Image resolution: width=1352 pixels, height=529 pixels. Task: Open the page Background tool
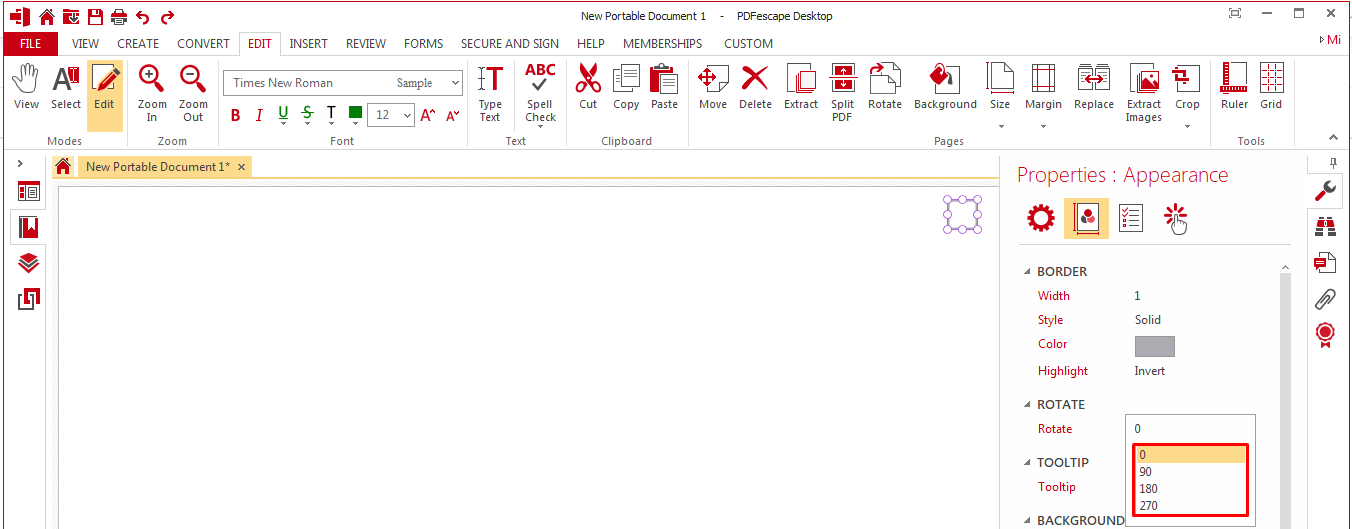(945, 87)
